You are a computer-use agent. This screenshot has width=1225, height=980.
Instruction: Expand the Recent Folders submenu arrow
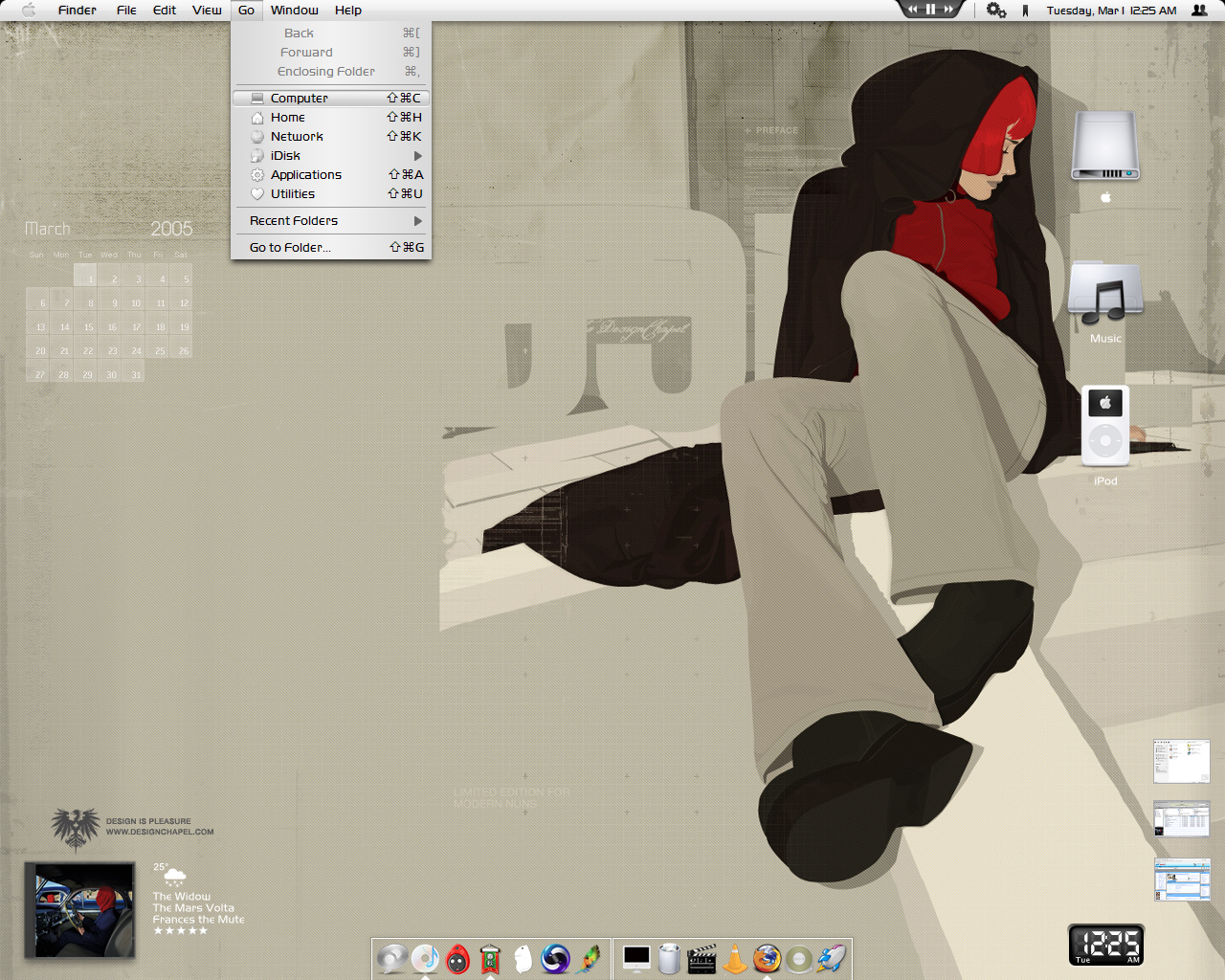pos(417,220)
